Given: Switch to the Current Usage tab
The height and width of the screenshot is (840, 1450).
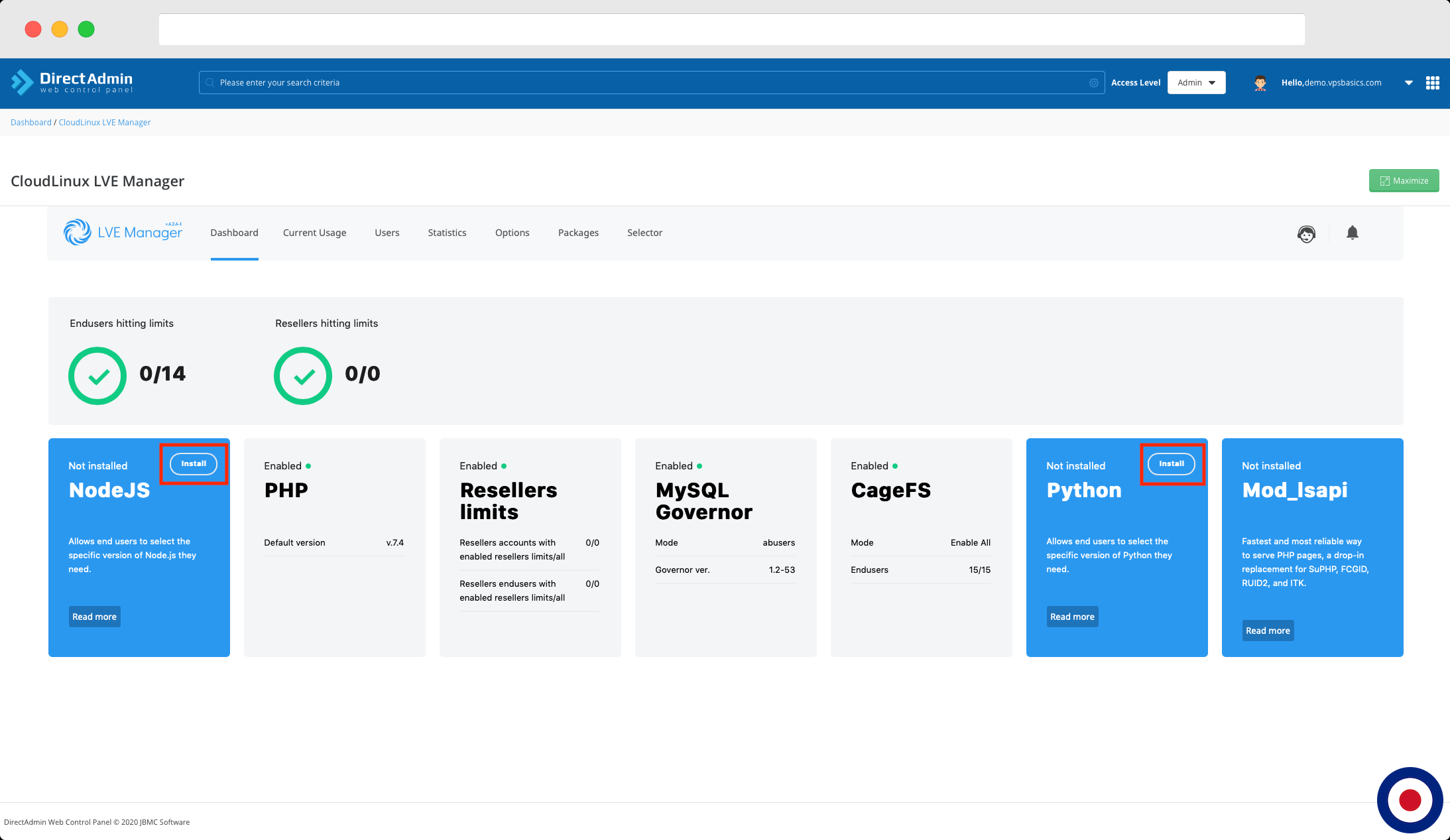Looking at the screenshot, I should [314, 233].
